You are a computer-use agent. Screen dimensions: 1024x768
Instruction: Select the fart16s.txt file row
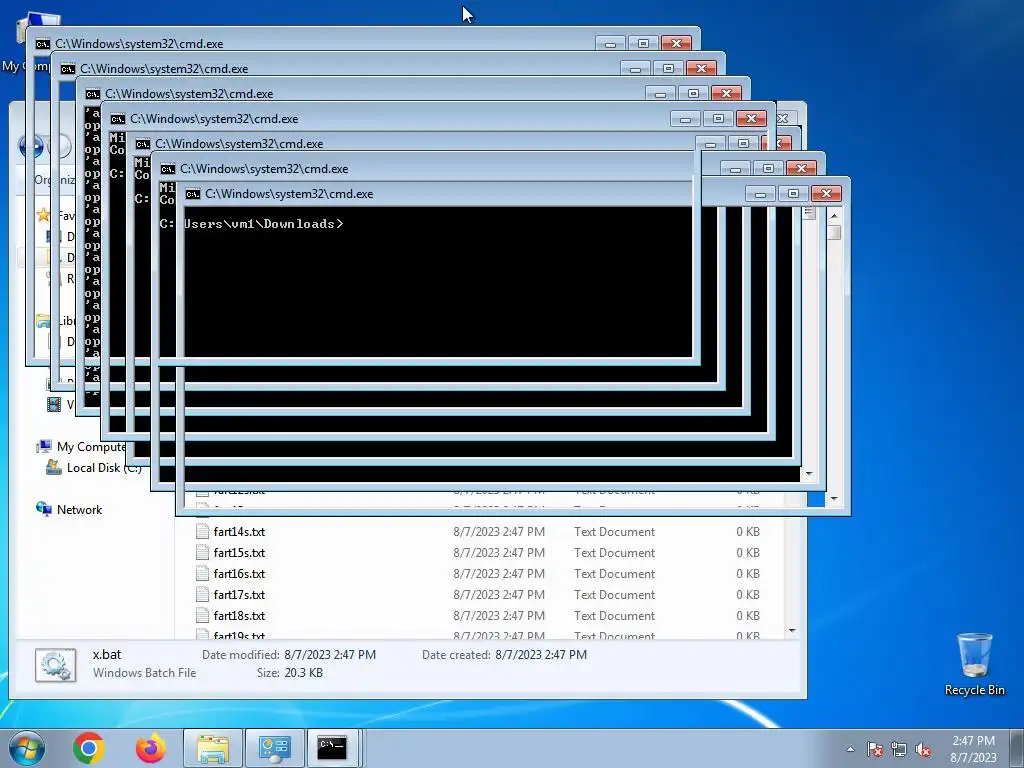(x=480, y=573)
